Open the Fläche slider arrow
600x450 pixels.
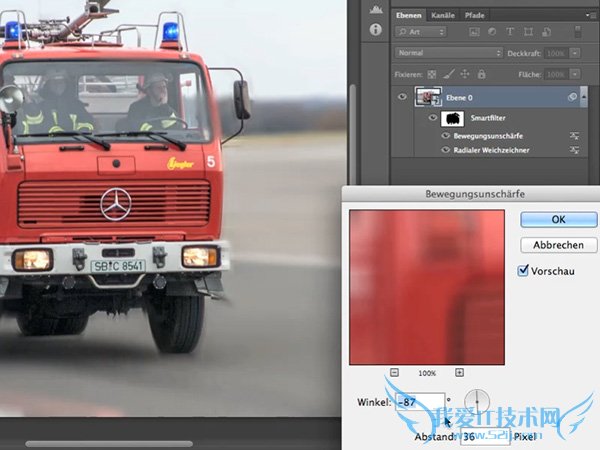click(575, 74)
